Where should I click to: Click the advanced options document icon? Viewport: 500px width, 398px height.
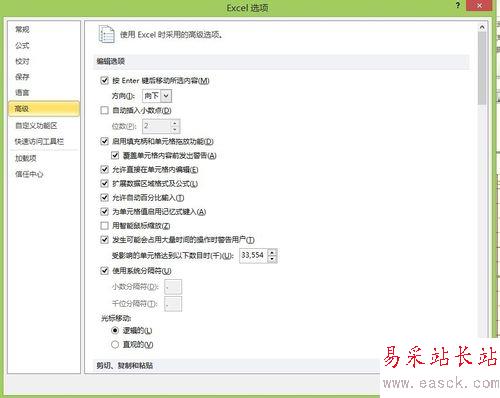point(106,34)
